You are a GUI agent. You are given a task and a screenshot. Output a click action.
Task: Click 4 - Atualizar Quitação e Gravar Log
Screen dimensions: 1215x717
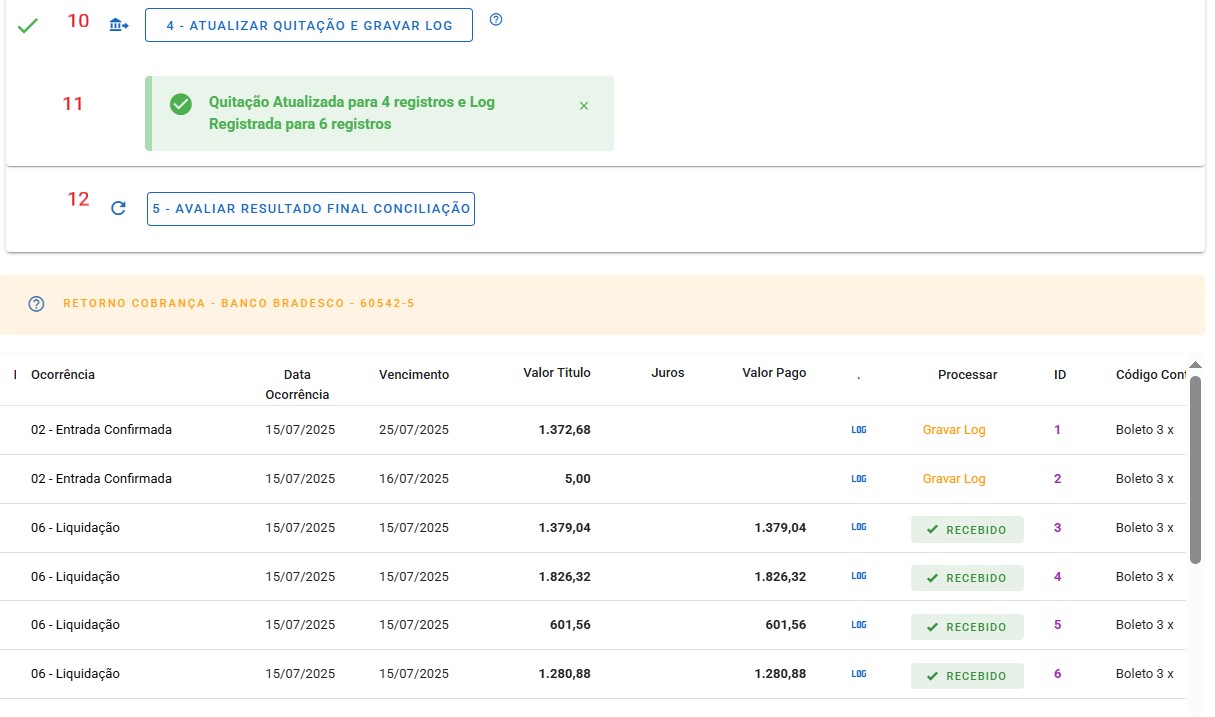pos(309,25)
